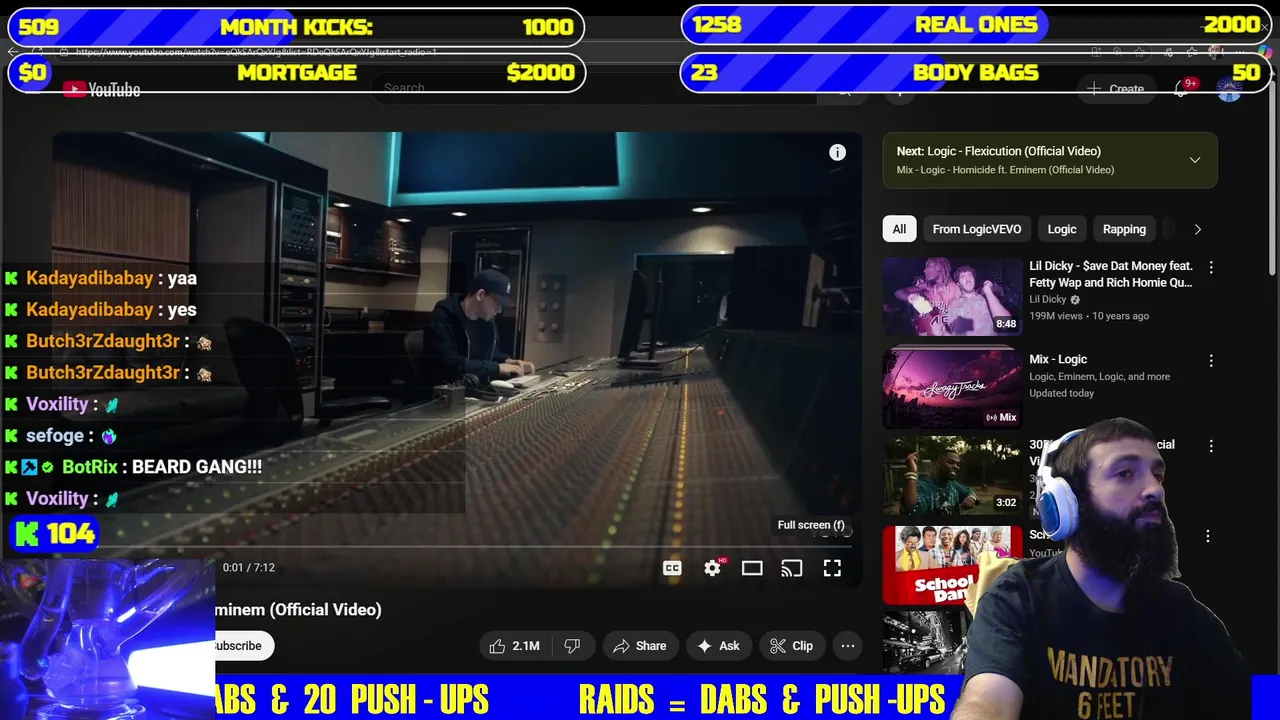The height and width of the screenshot is (720, 1280).
Task: Click the Lil Dicky channel name
Action: [x=1048, y=299]
